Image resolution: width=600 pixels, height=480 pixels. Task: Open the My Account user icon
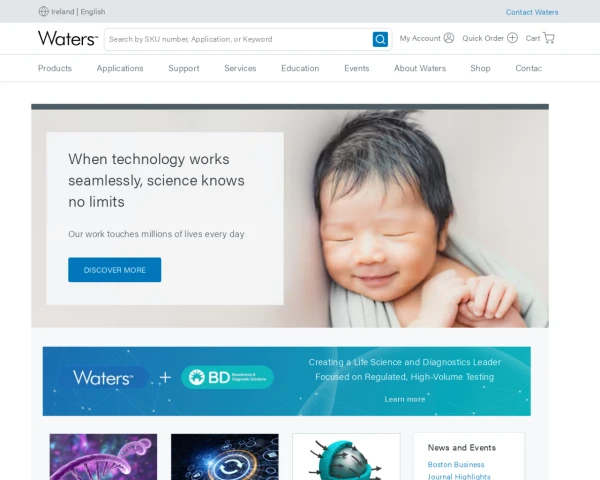449,38
